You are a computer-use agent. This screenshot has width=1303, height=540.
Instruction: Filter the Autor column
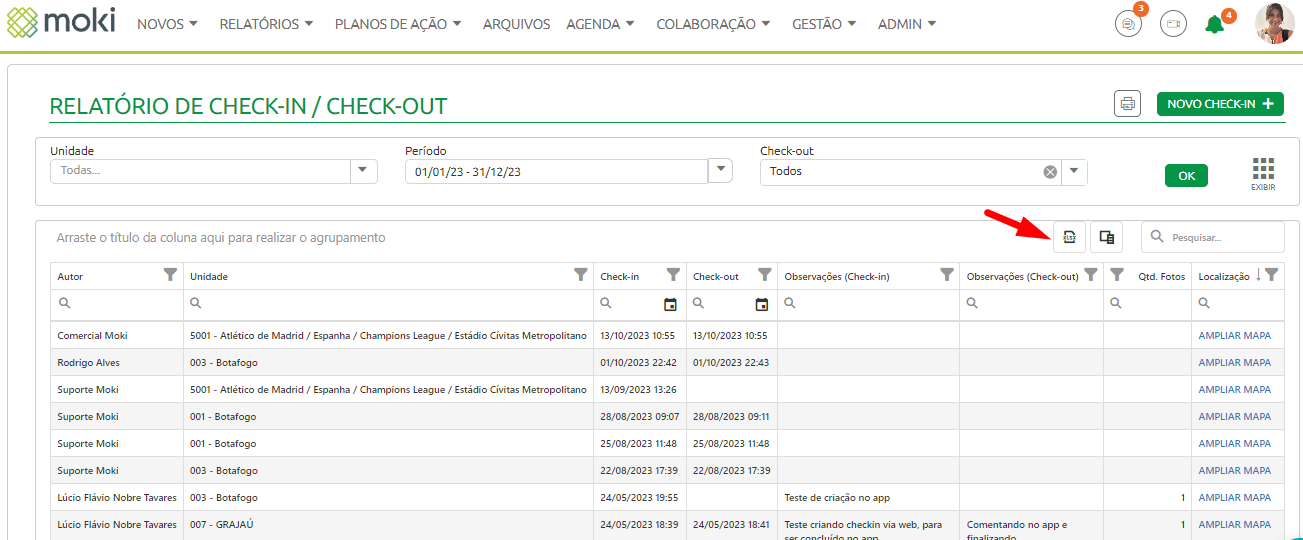pos(170,275)
